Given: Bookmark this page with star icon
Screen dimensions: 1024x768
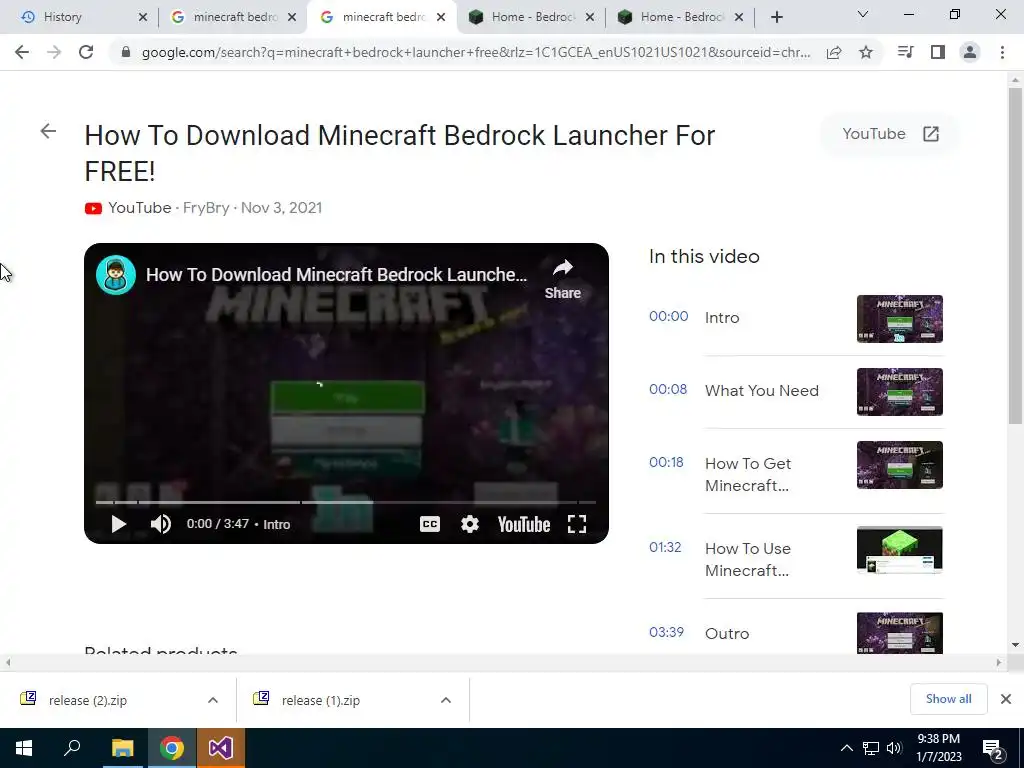Looking at the screenshot, I should point(866,52).
